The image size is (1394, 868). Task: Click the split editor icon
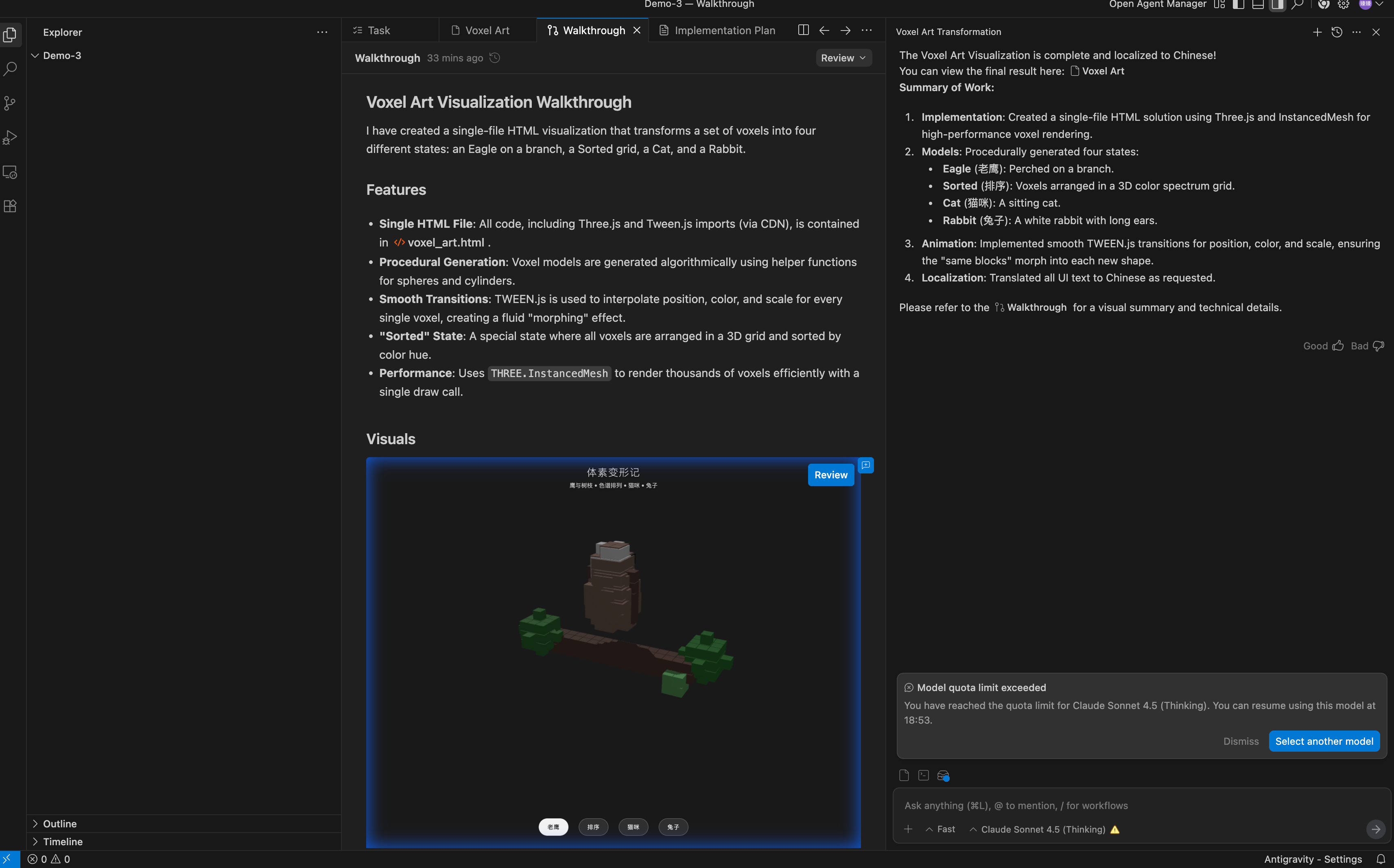[803, 31]
